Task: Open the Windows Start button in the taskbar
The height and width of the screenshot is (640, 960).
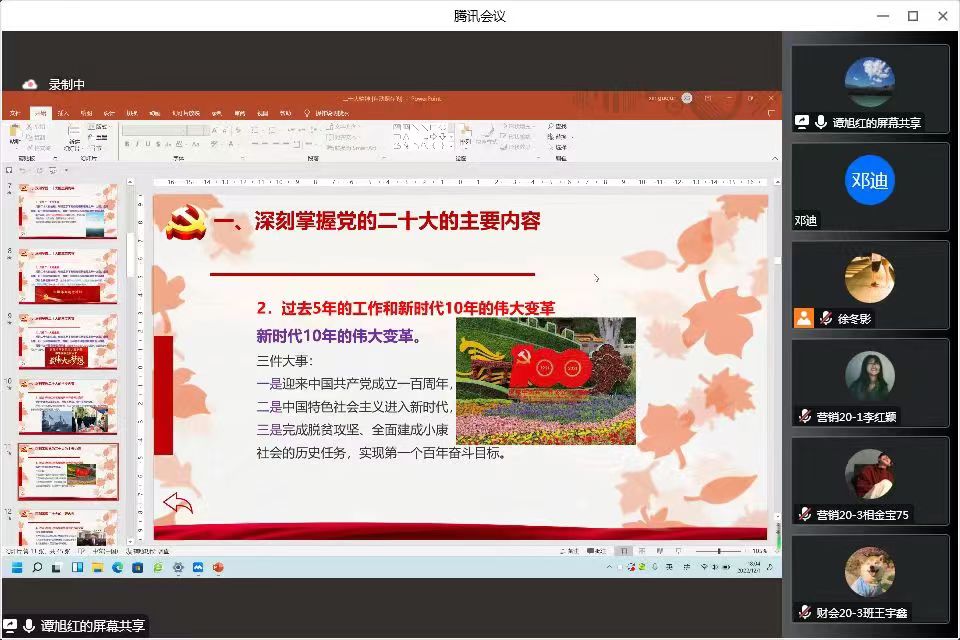Action: pyautogui.click(x=17, y=567)
